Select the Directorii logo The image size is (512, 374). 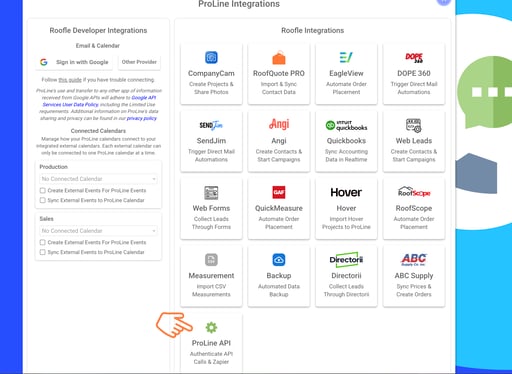point(346,260)
